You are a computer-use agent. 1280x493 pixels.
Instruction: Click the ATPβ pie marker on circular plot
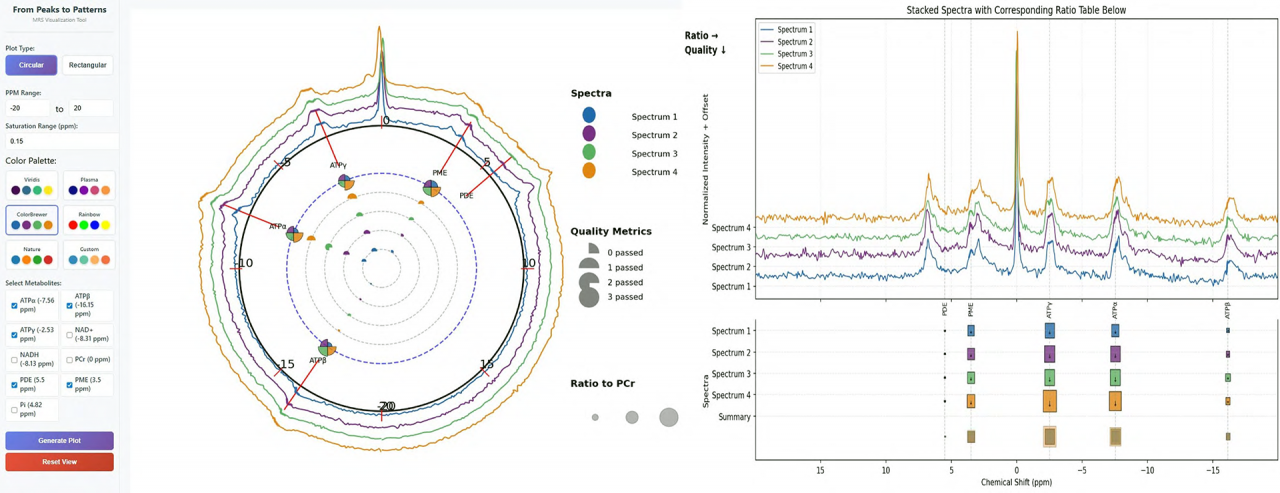[x=327, y=348]
